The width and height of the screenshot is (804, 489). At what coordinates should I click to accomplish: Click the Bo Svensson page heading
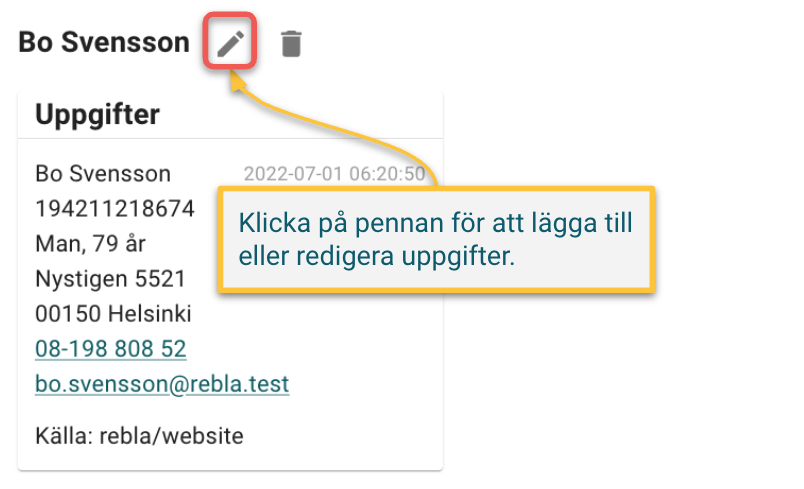pyautogui.click(x=104, y=42)
